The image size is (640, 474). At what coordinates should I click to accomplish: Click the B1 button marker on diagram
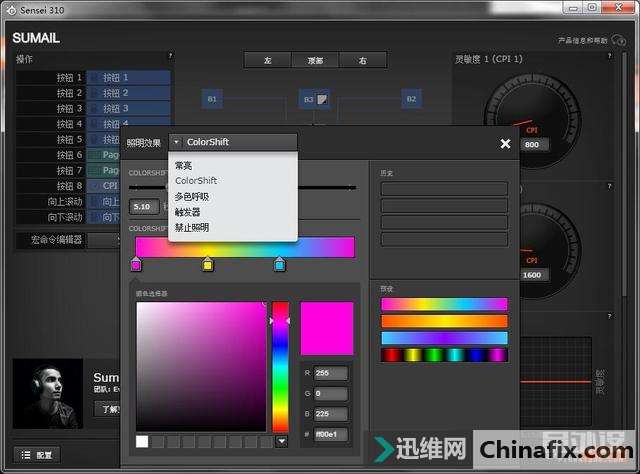(x=212, y=99)
